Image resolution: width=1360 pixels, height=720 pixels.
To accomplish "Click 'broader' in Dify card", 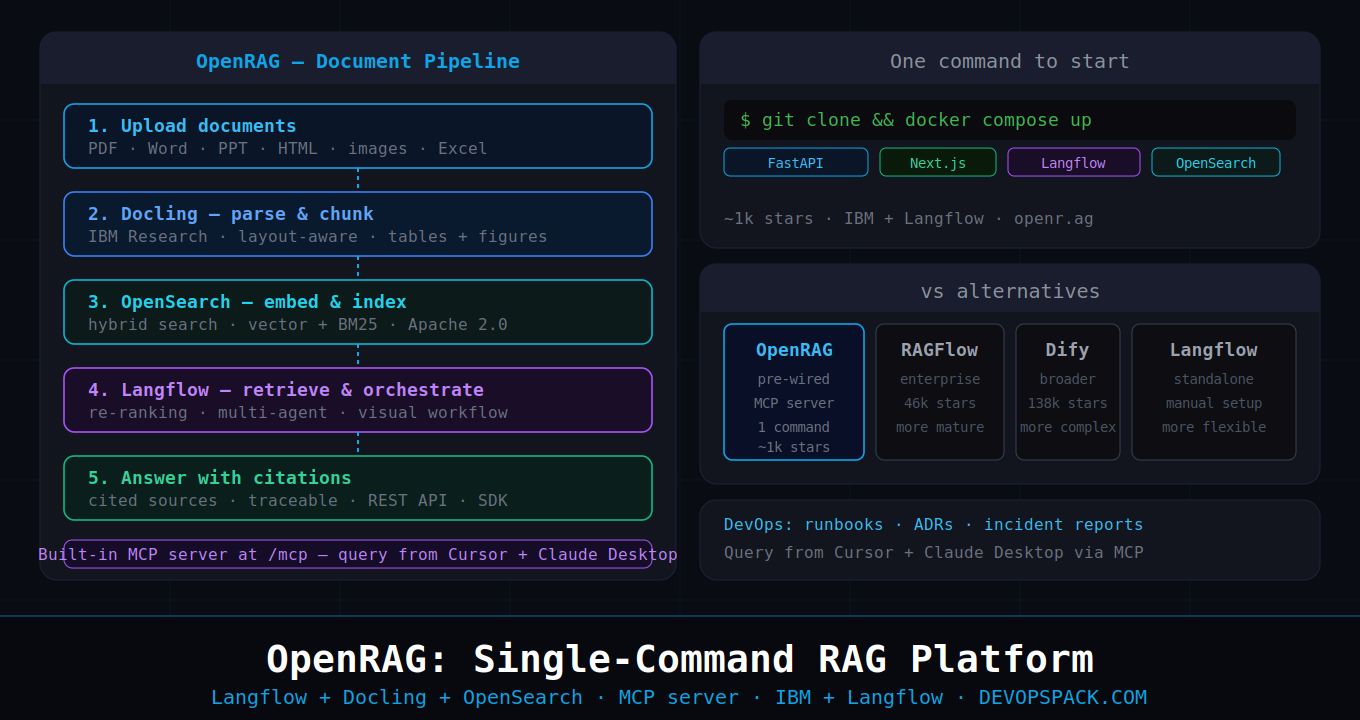I will (x=1068, y=379).
